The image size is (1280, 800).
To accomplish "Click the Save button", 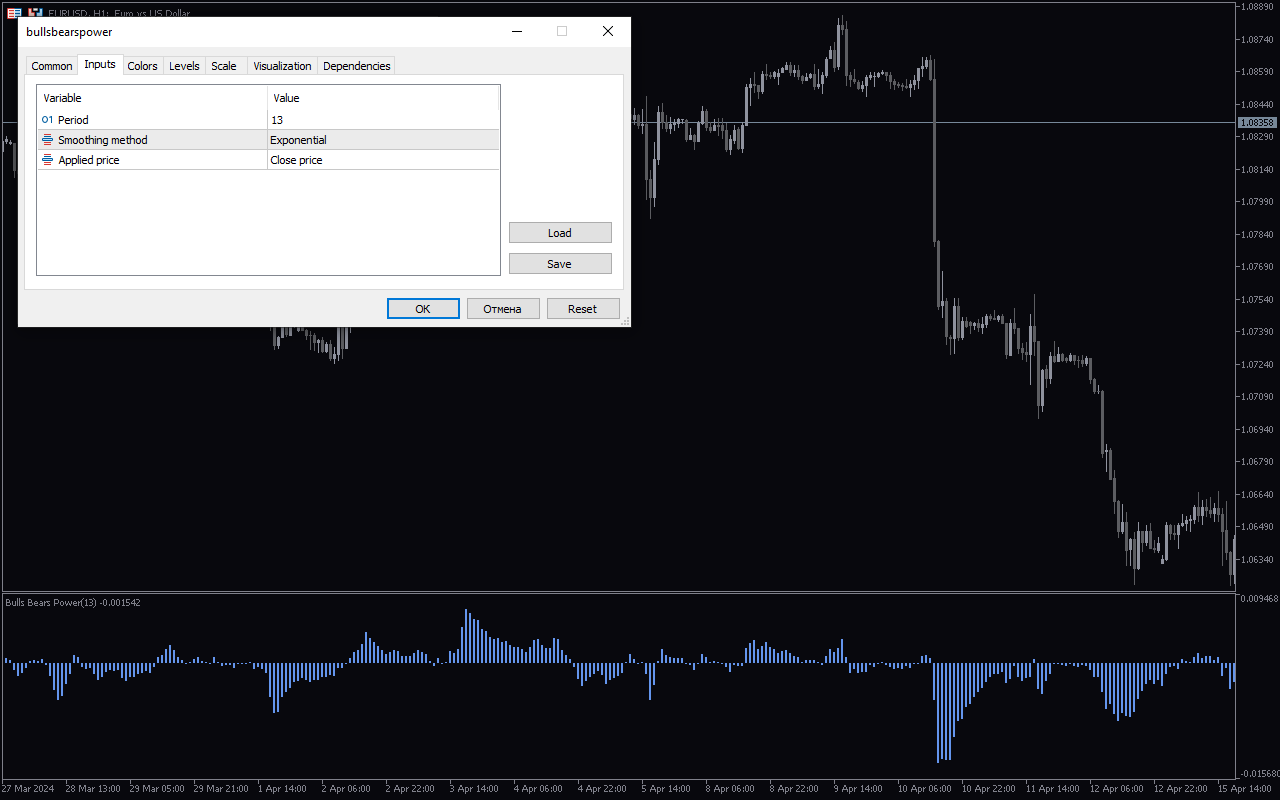I will tap(560, 264).
